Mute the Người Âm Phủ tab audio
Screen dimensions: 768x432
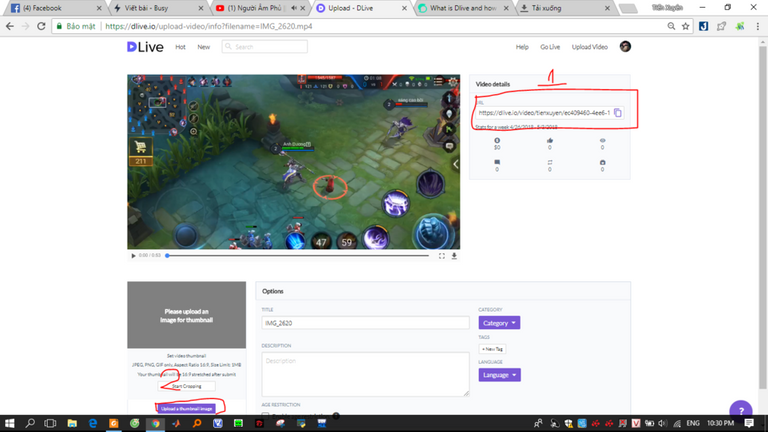point(293,8)
